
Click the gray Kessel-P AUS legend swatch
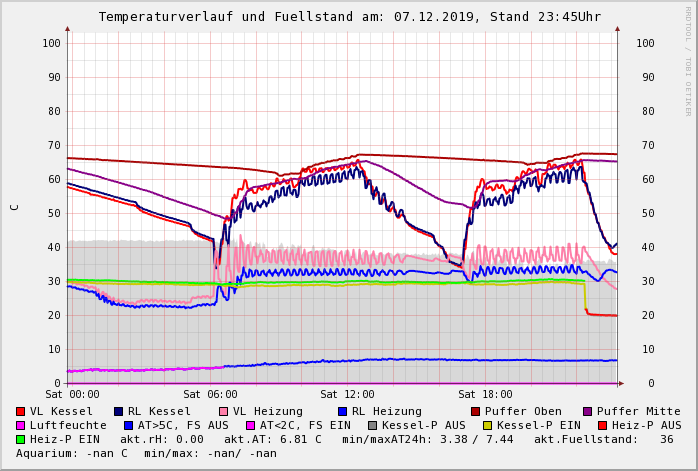click(x=370, y=425)
